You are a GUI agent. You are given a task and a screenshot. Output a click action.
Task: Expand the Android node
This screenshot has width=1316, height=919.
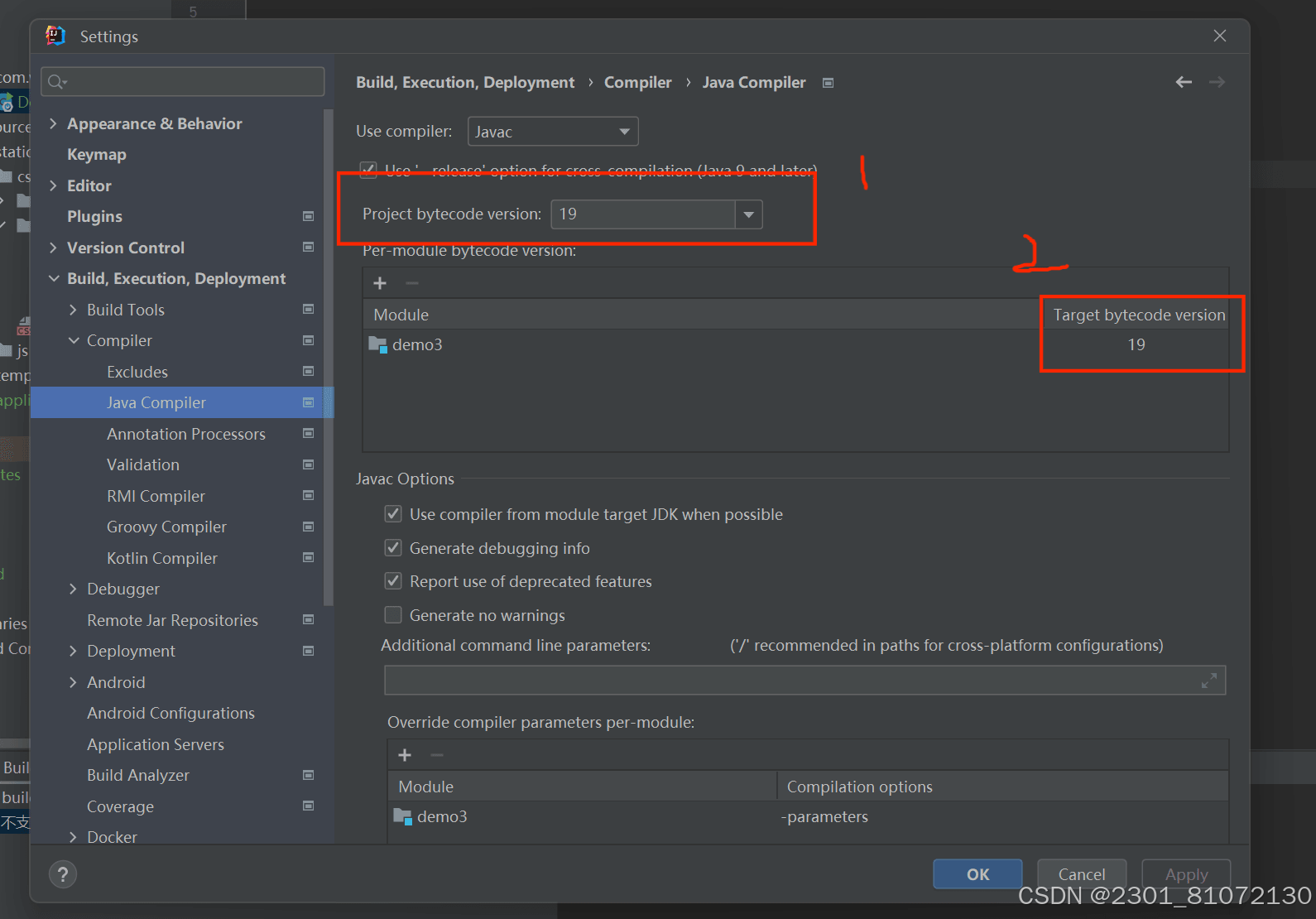click(73, 682)
